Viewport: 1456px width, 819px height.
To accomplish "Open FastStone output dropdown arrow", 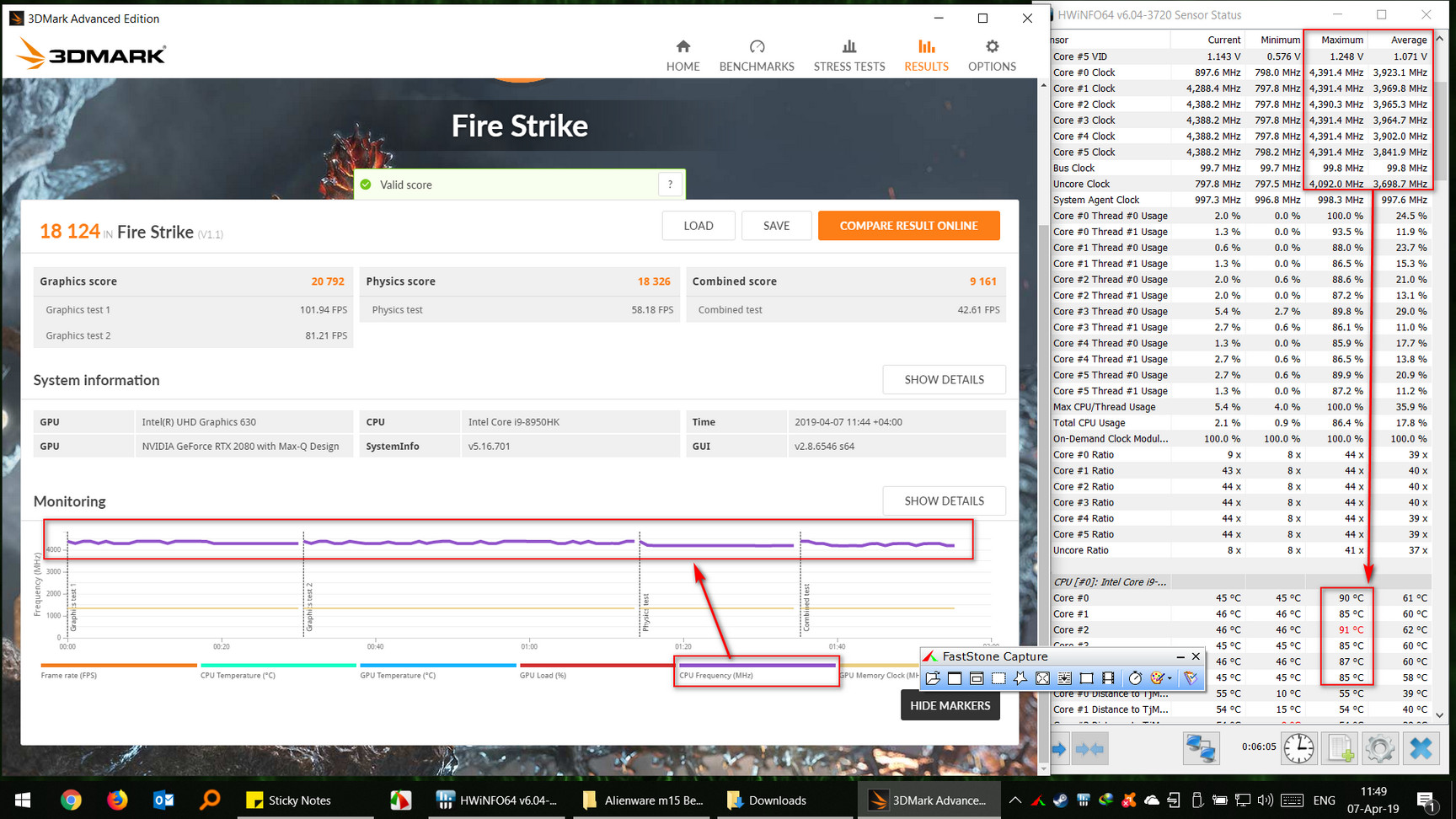I will (x=1170, y=678).
